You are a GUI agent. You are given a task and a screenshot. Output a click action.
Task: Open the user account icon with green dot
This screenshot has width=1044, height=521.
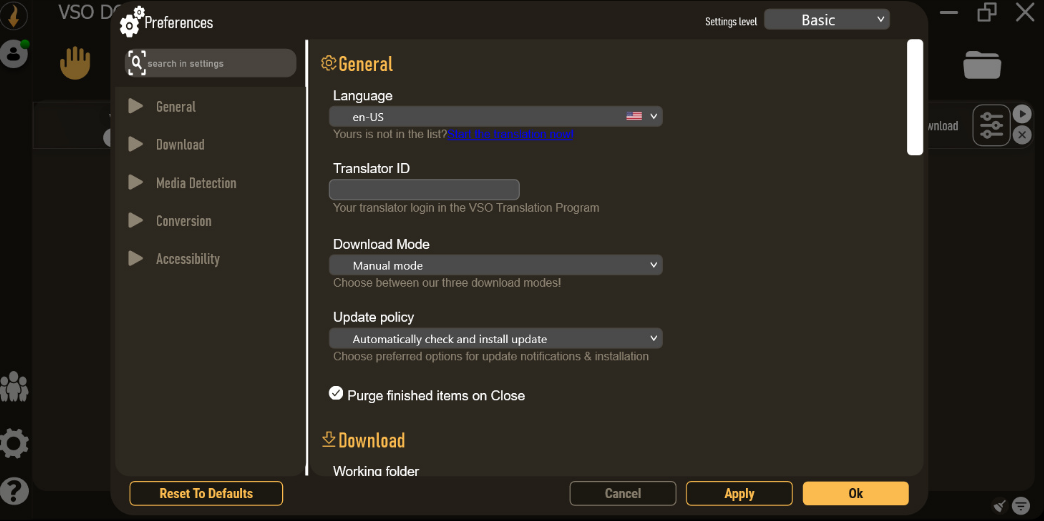[14, 54]
